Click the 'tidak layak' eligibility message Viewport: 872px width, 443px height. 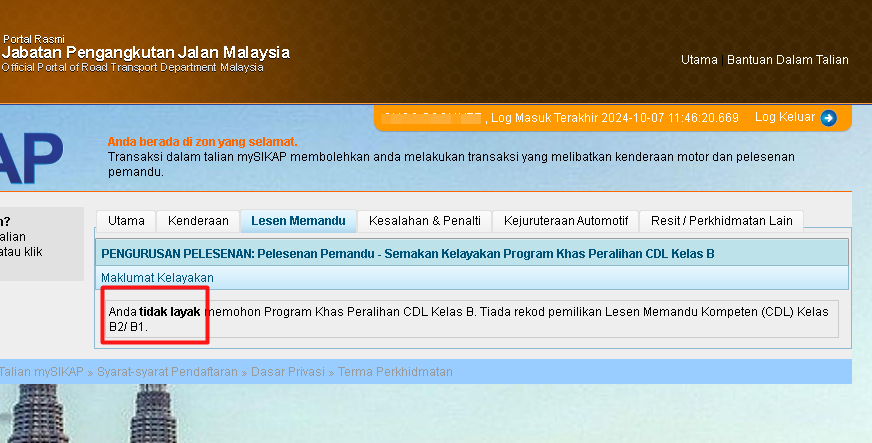[170, 312]
